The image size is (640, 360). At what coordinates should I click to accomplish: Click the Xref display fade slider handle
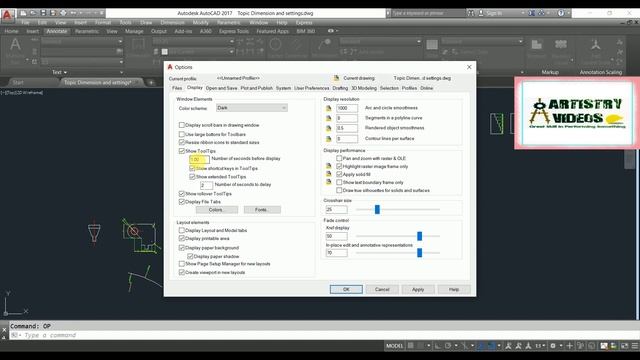coord(419,236)
